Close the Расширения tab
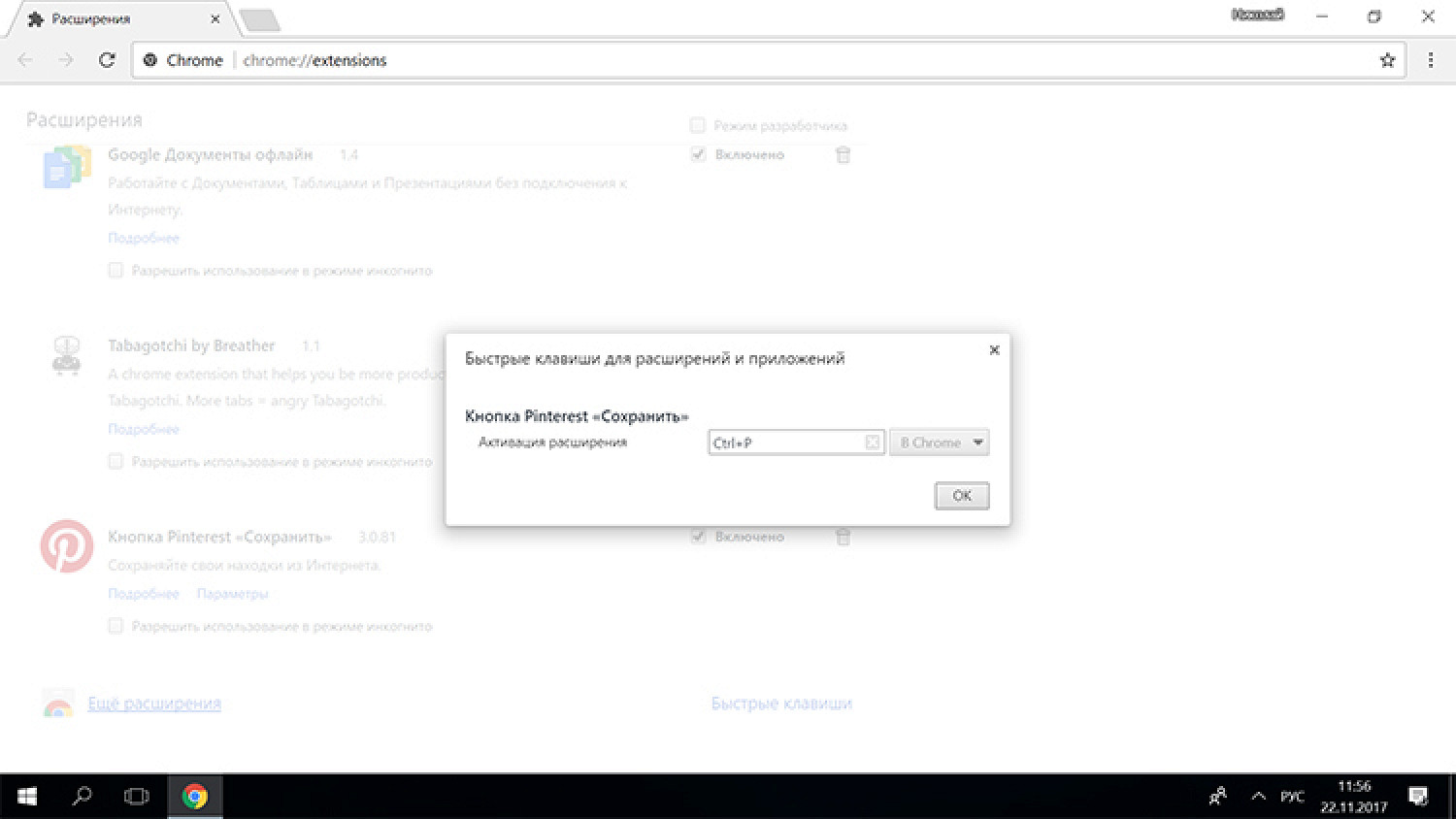This screenshot has width=1456, height=819. click(215, 19)
